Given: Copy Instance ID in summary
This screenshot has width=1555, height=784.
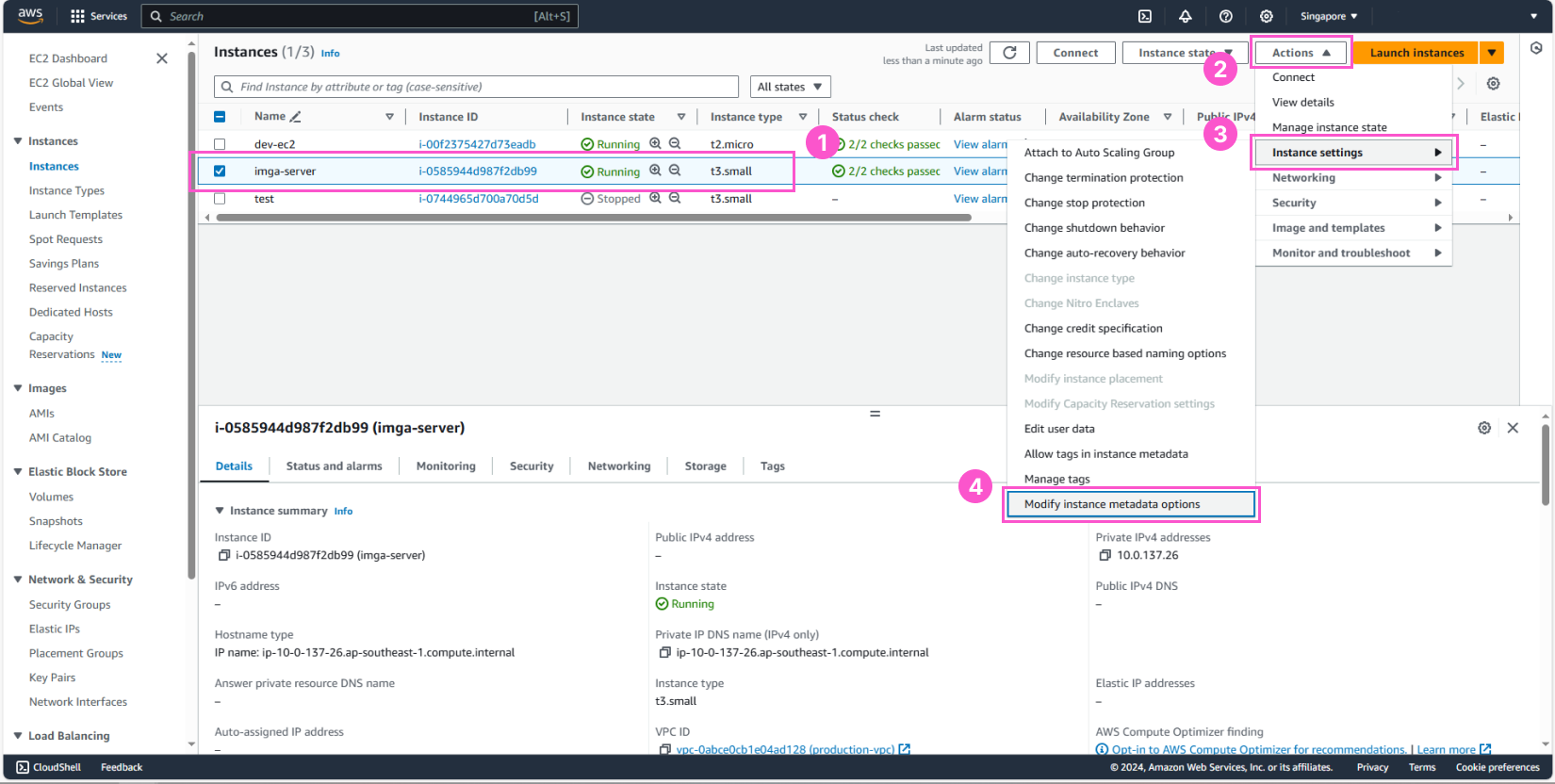Looking at the screenshot, I should [224, 555].
